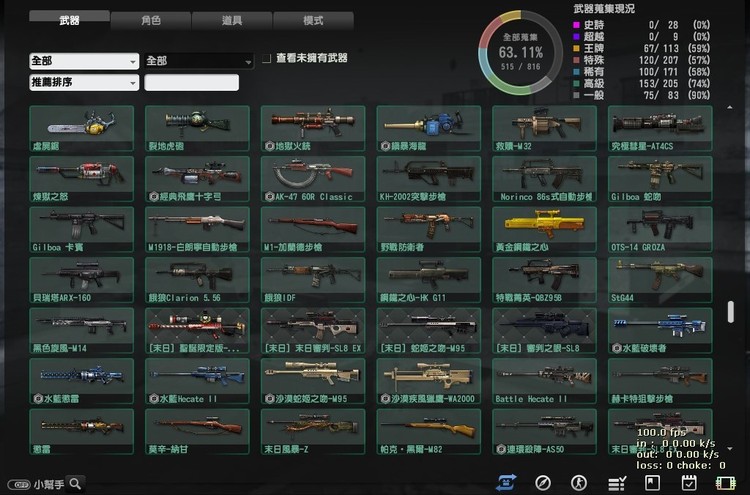The height and width of the screenshot is (495, 750).
Task: Select the 莫辛-納甘 weapon card
Action: 198,432
